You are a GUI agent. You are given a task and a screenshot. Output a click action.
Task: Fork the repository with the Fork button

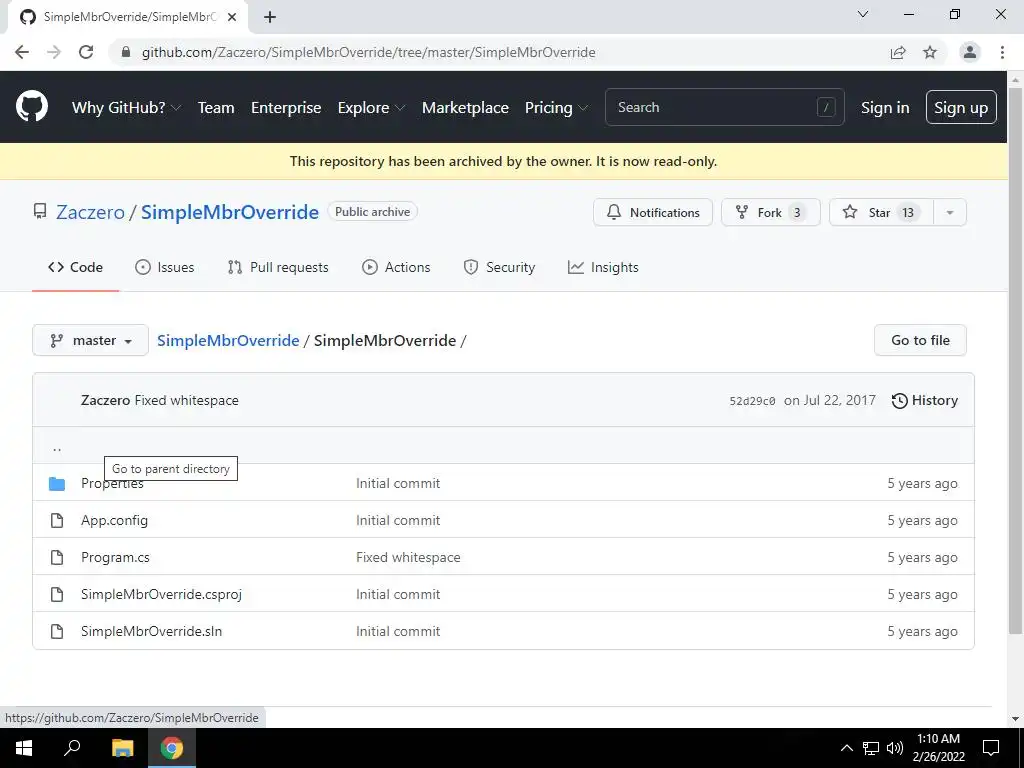pyautogui.click(x=771, y=212)
